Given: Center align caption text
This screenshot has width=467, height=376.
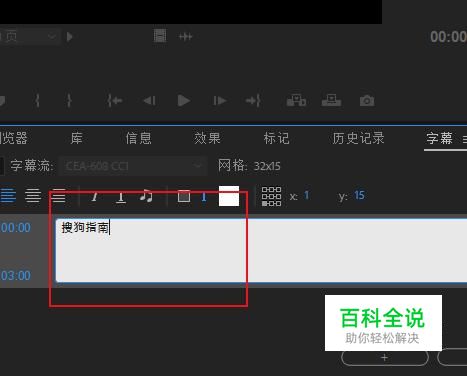Looking at the screenshot, I should coord(33,195).
